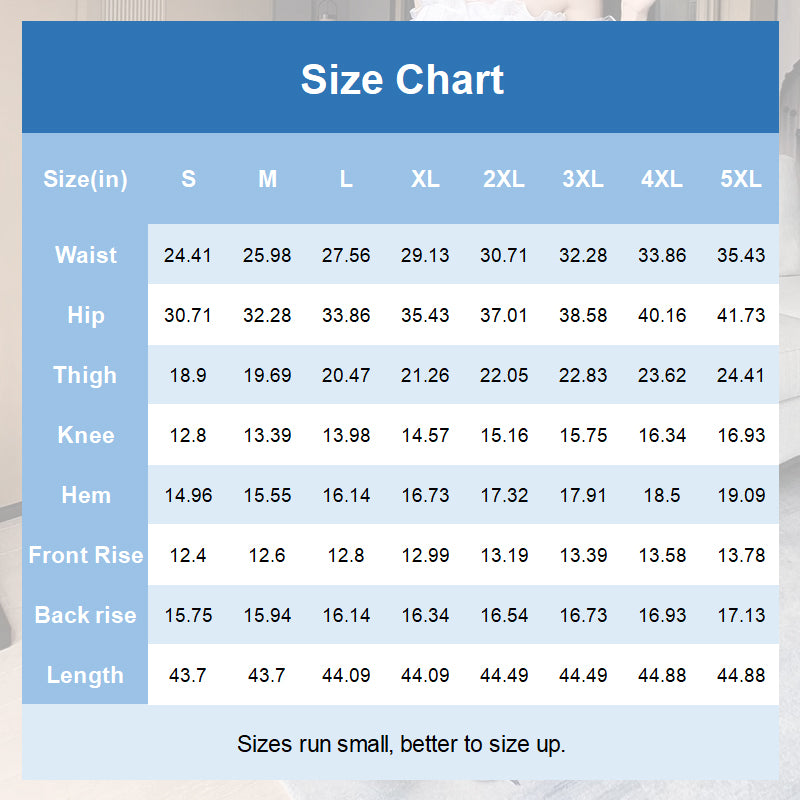Select the Knee row label
This screenshot has height=800, width=800.
86,435
